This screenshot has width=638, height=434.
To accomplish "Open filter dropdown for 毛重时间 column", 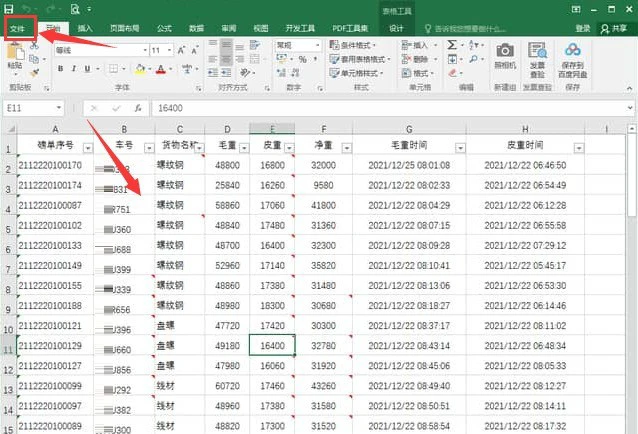I will [x=460, y=148].
